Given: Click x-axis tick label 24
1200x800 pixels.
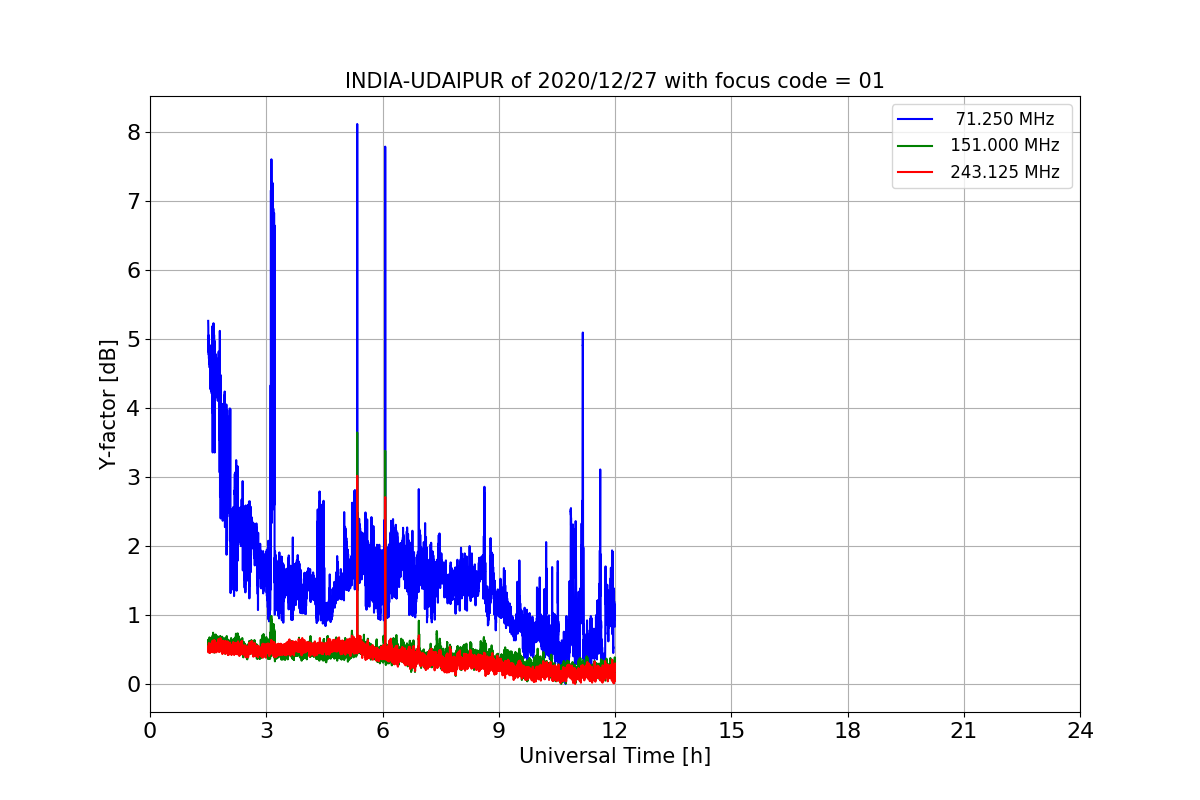Looking at the screenshot, I should point(1080,731).
